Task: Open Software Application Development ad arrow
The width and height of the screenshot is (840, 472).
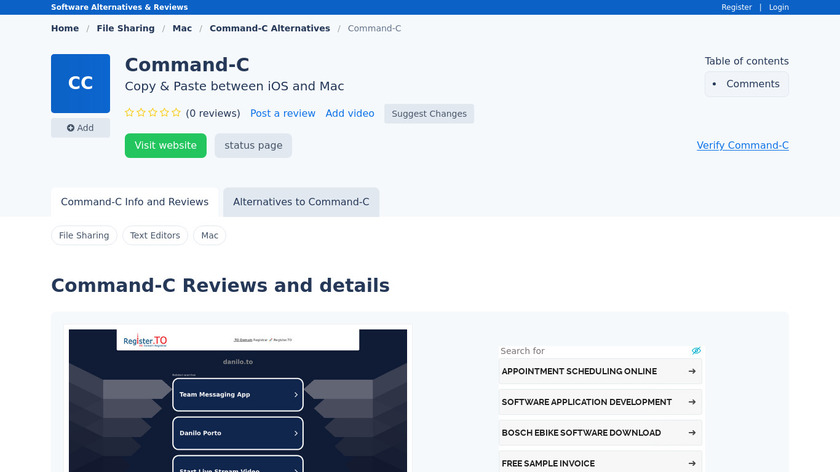Action: 692,402
